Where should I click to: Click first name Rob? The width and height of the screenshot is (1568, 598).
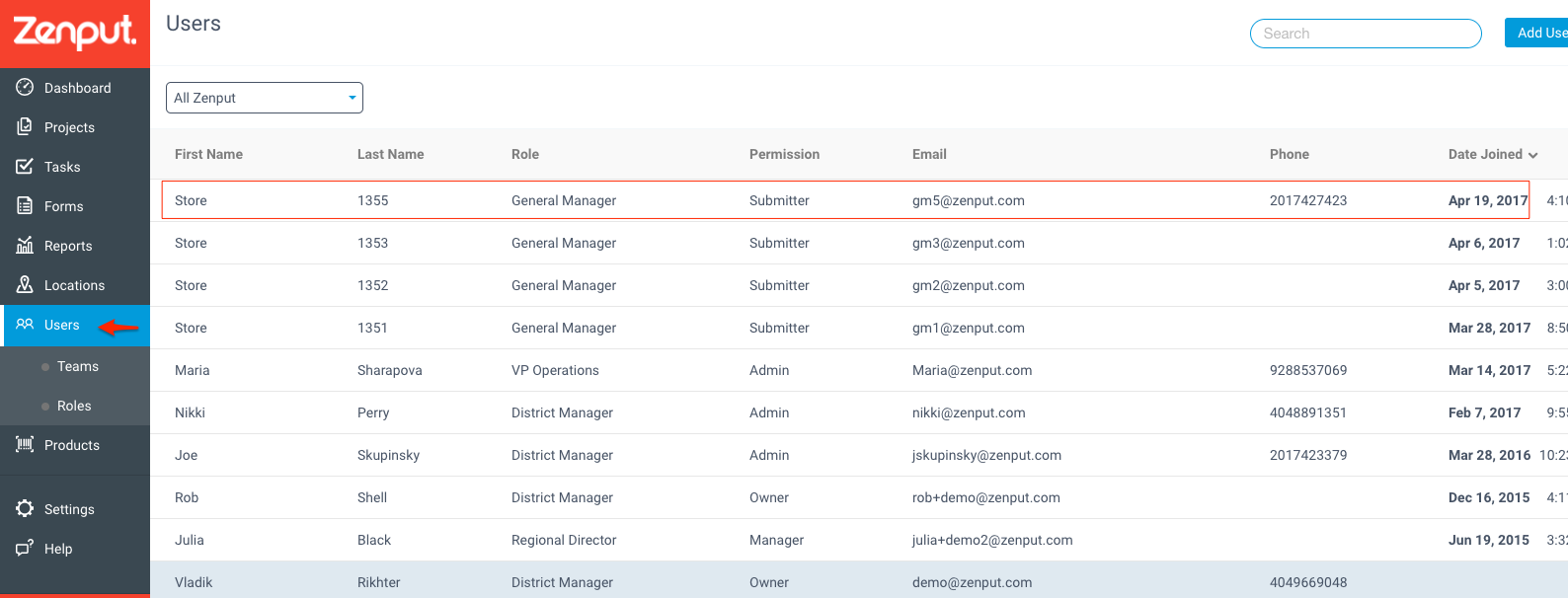click(x=187, y=497)
